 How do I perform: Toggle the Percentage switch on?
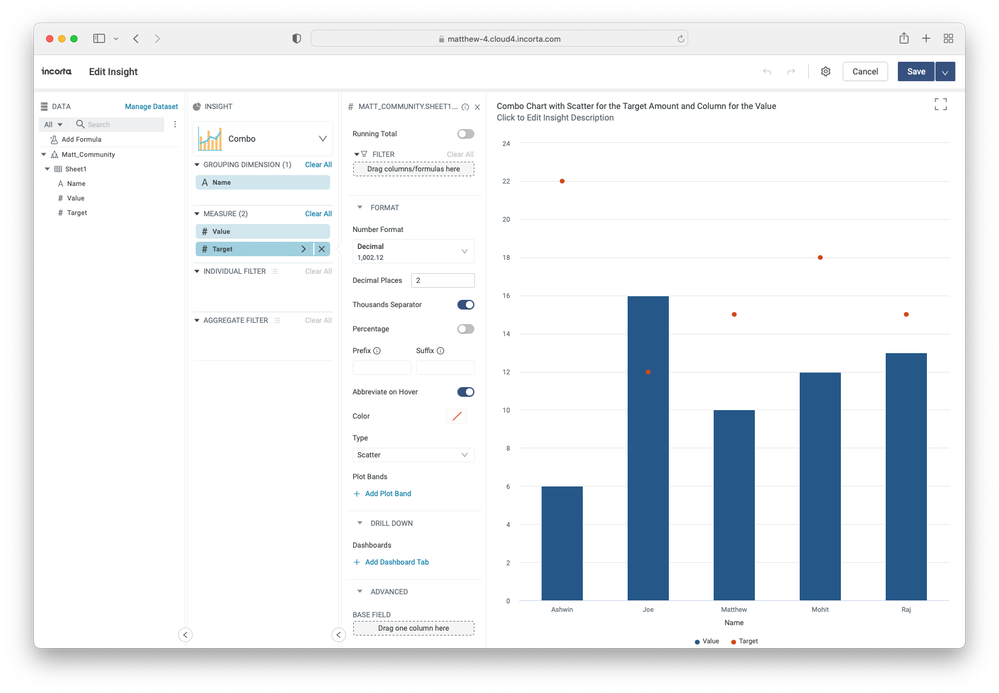coord(465,329)
